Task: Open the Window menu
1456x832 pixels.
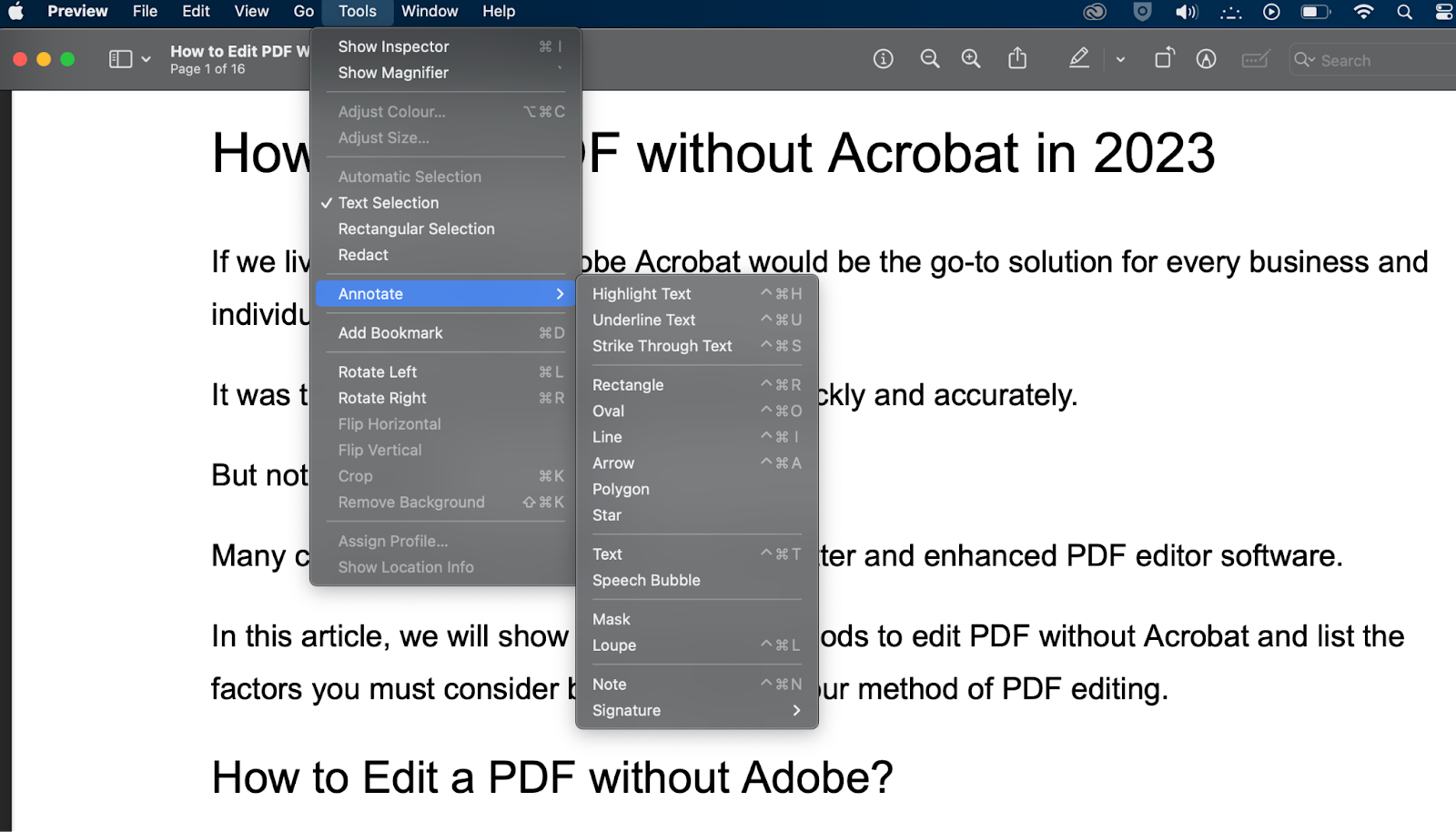Action: 430,11
